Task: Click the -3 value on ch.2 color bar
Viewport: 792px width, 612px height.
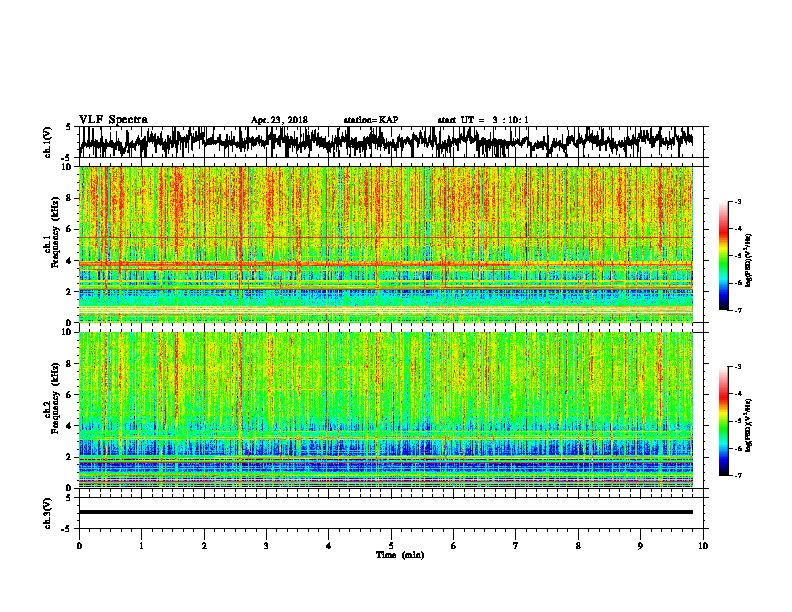Action: [738, 367]
